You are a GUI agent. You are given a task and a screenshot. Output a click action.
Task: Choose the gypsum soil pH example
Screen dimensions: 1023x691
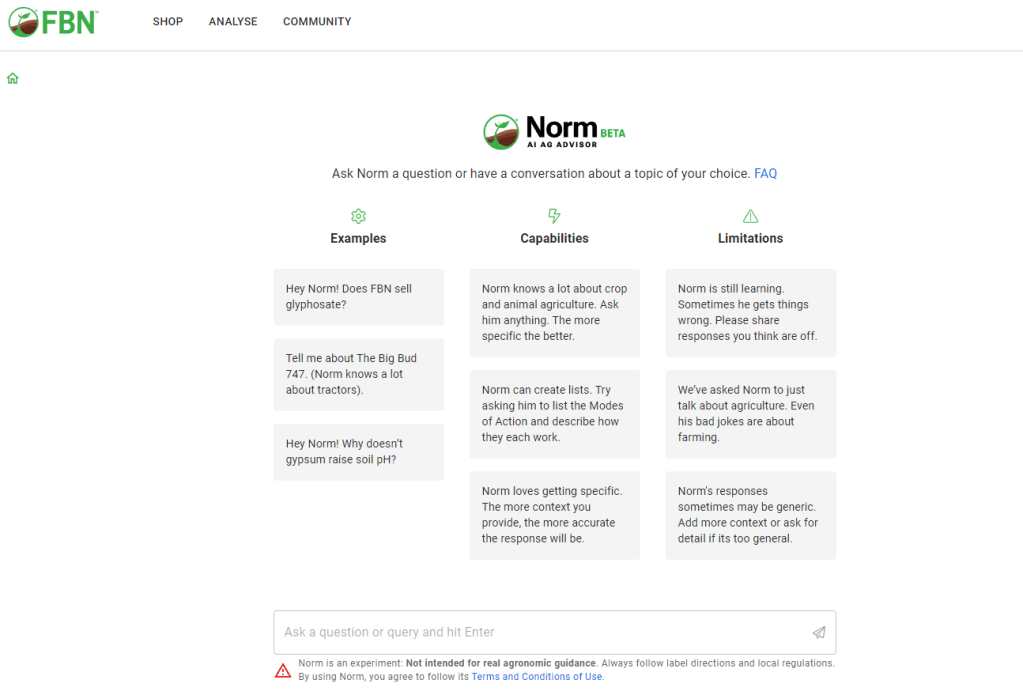pos(358,451)
